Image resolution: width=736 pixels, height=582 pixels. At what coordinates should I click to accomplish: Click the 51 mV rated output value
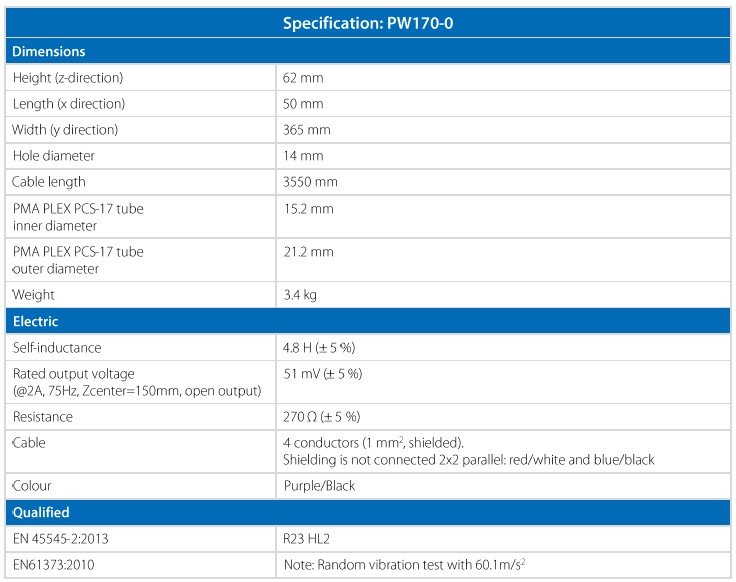(322, 373)
